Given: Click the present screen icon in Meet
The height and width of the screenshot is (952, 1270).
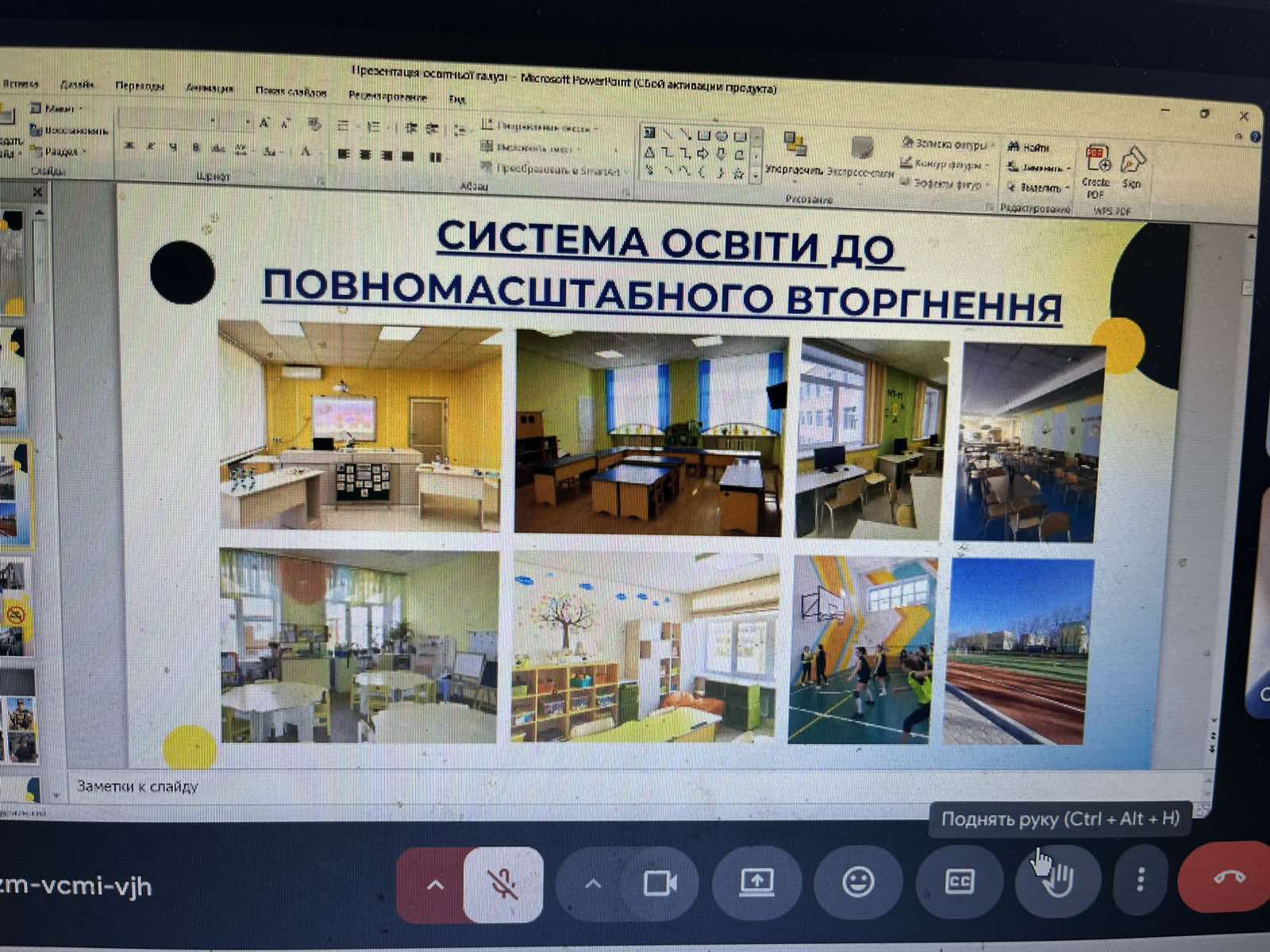Looking at the screenshot, I should tap(756, 882).
